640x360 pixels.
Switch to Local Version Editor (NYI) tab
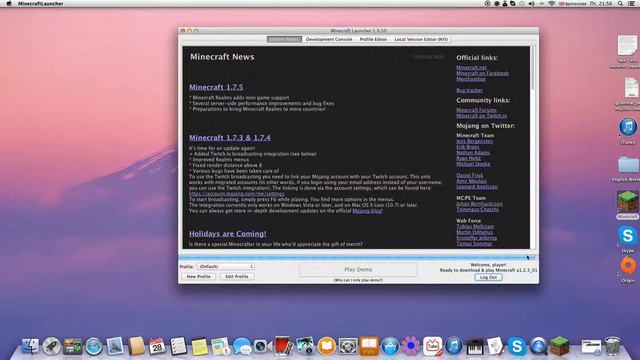(421, 39)
